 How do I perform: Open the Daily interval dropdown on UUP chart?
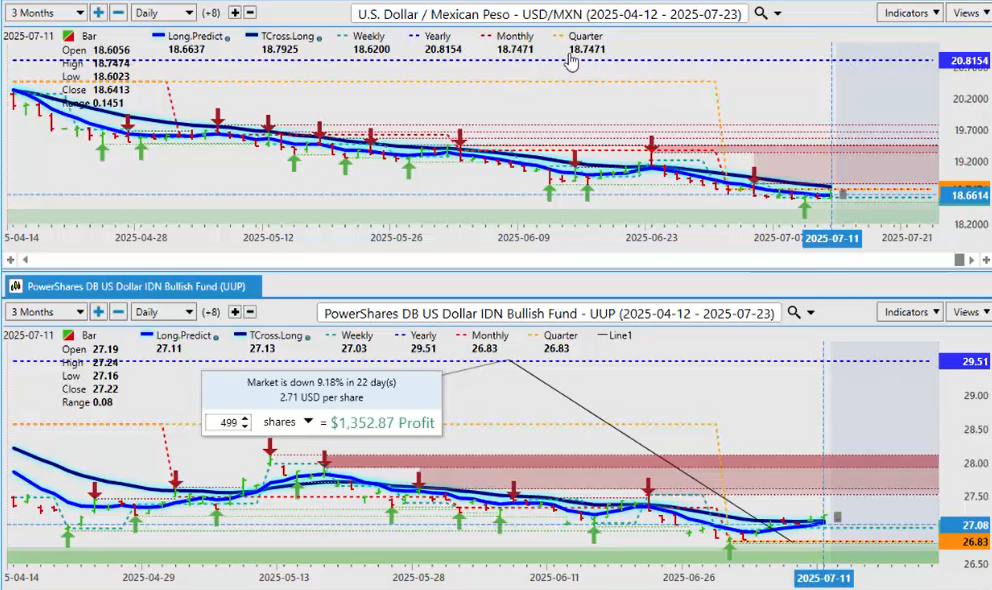click(x=164, y=312)
